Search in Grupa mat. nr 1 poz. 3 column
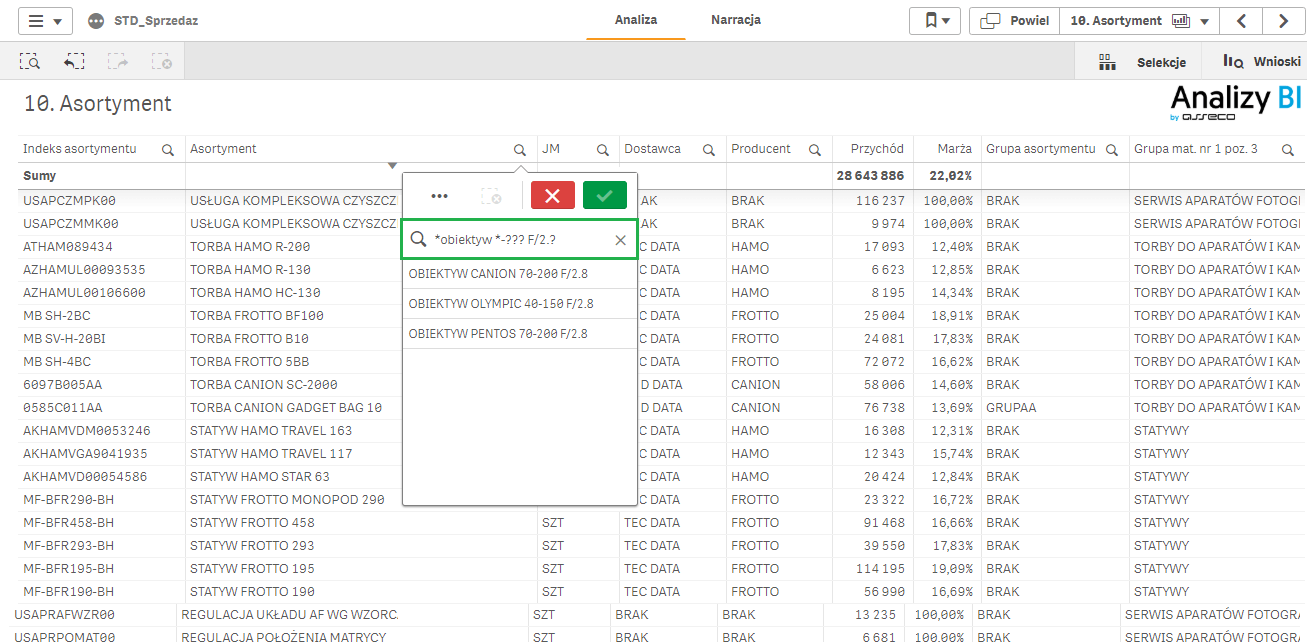Viewport: 1308px width, 642px height. coord(1287,150)
